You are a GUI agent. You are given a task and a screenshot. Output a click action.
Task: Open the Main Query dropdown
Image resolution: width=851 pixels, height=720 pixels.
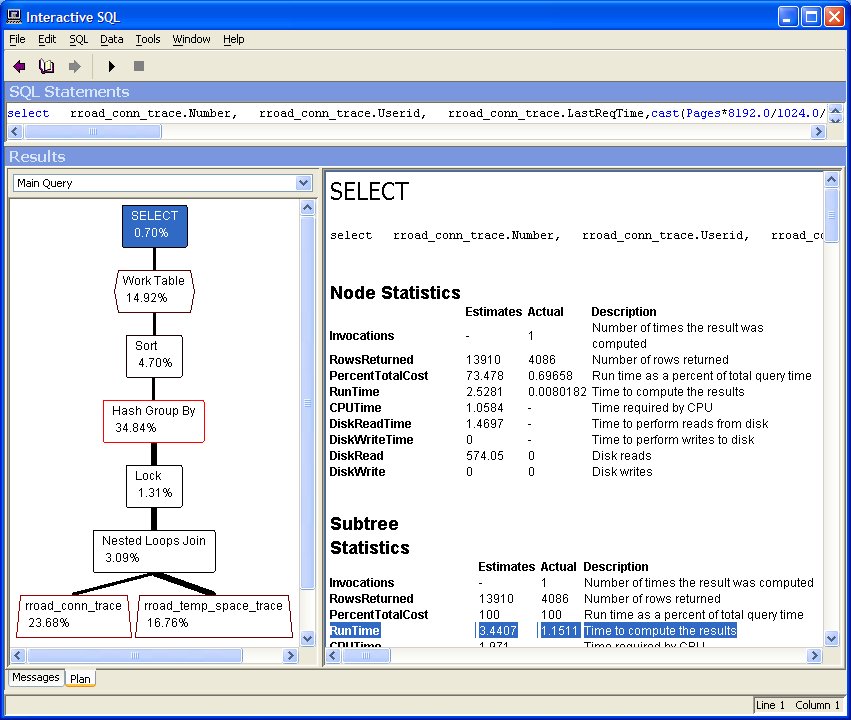coord(303,183)
